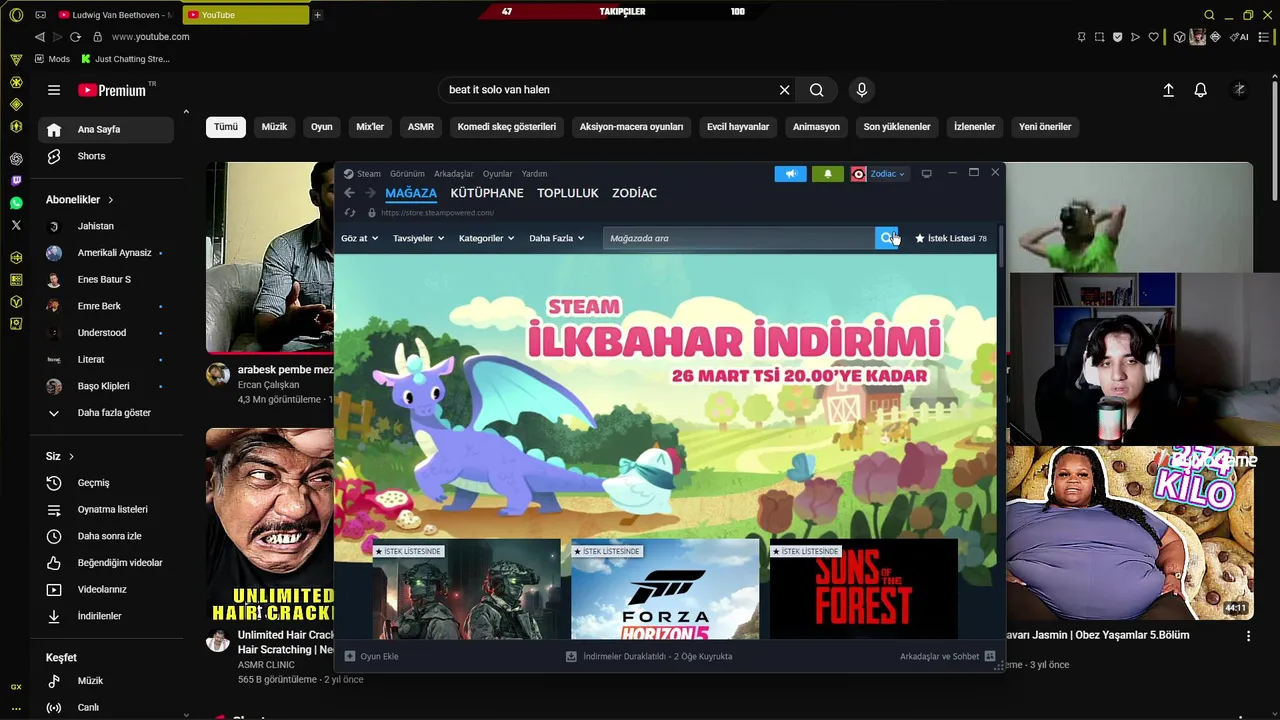This screenshot has width=1280, height=720.
Task: Open Steam Oyunlar menu
Action: click(497, 174)
